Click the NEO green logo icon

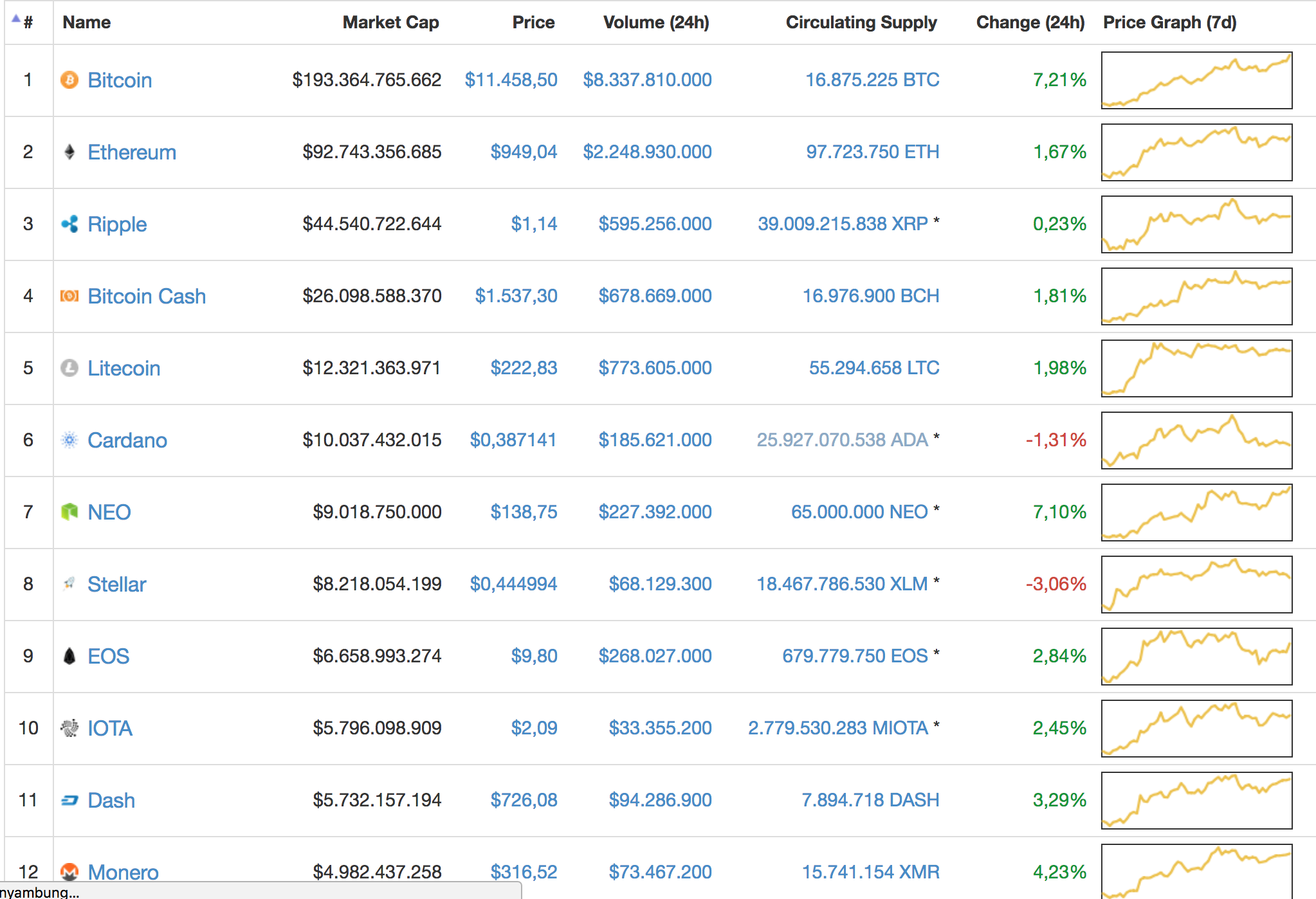69,512
